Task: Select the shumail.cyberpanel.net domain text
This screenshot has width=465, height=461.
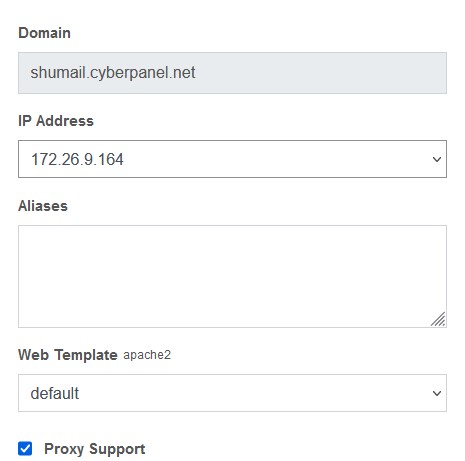Action: [113, 73]
